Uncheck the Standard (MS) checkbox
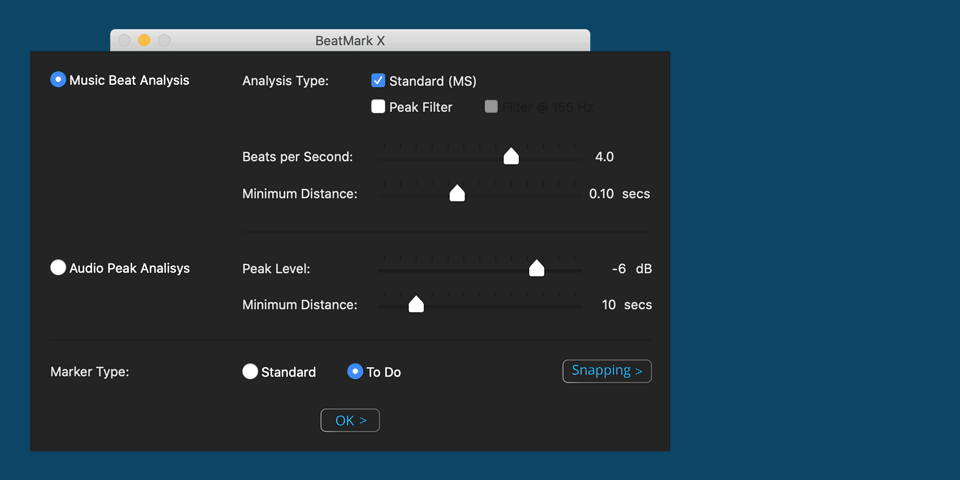960x480 pixels. (378, 80)
